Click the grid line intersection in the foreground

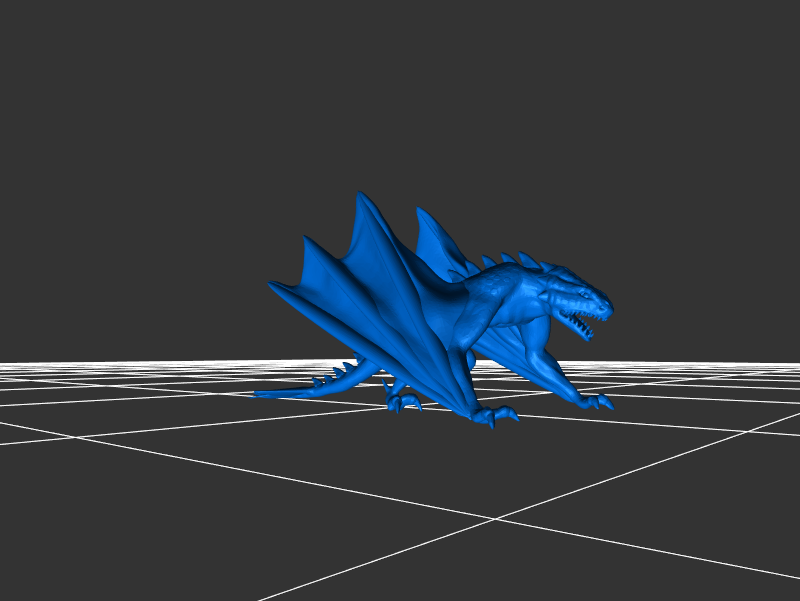(x=495, y=518)
